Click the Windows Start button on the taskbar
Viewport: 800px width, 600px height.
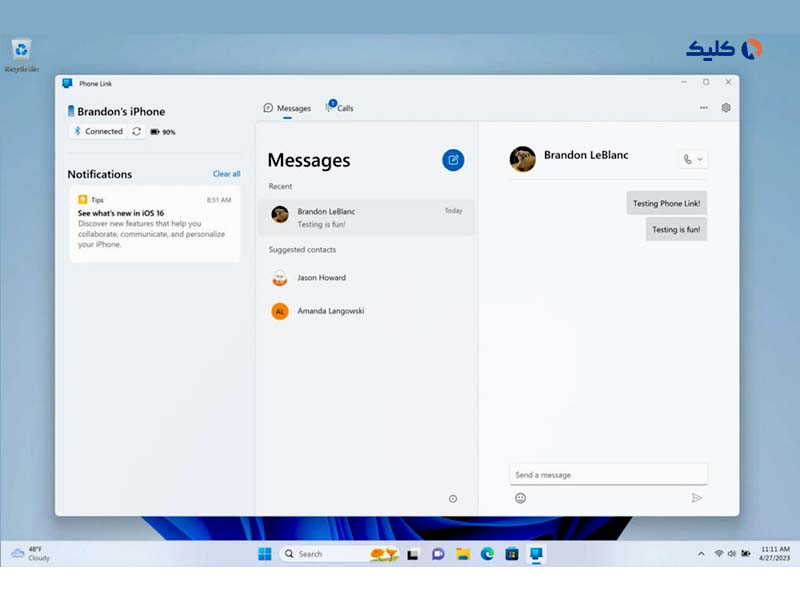coord(265,554)
